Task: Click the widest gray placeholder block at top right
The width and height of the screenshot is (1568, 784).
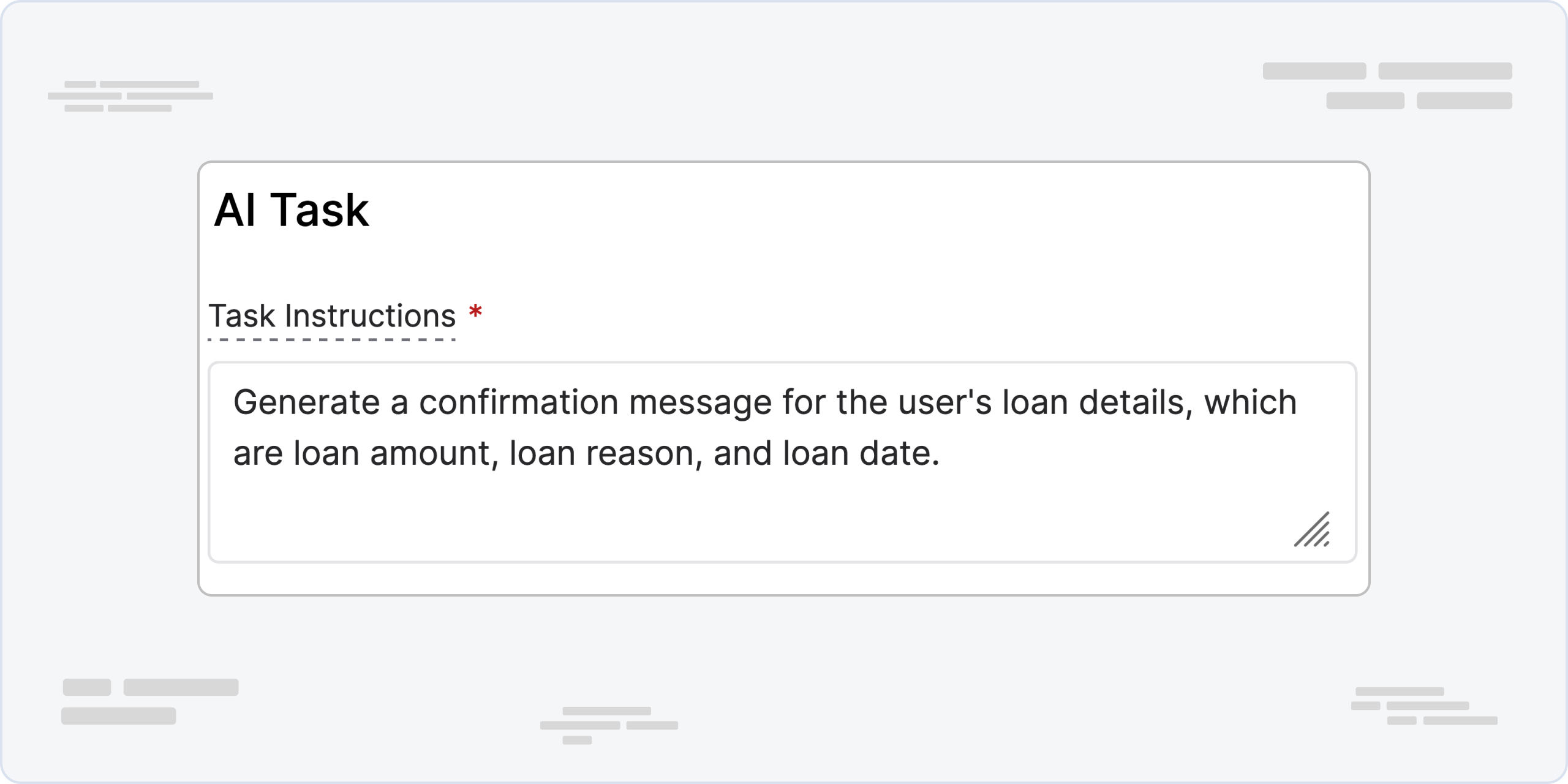Action: (1445, 71)
